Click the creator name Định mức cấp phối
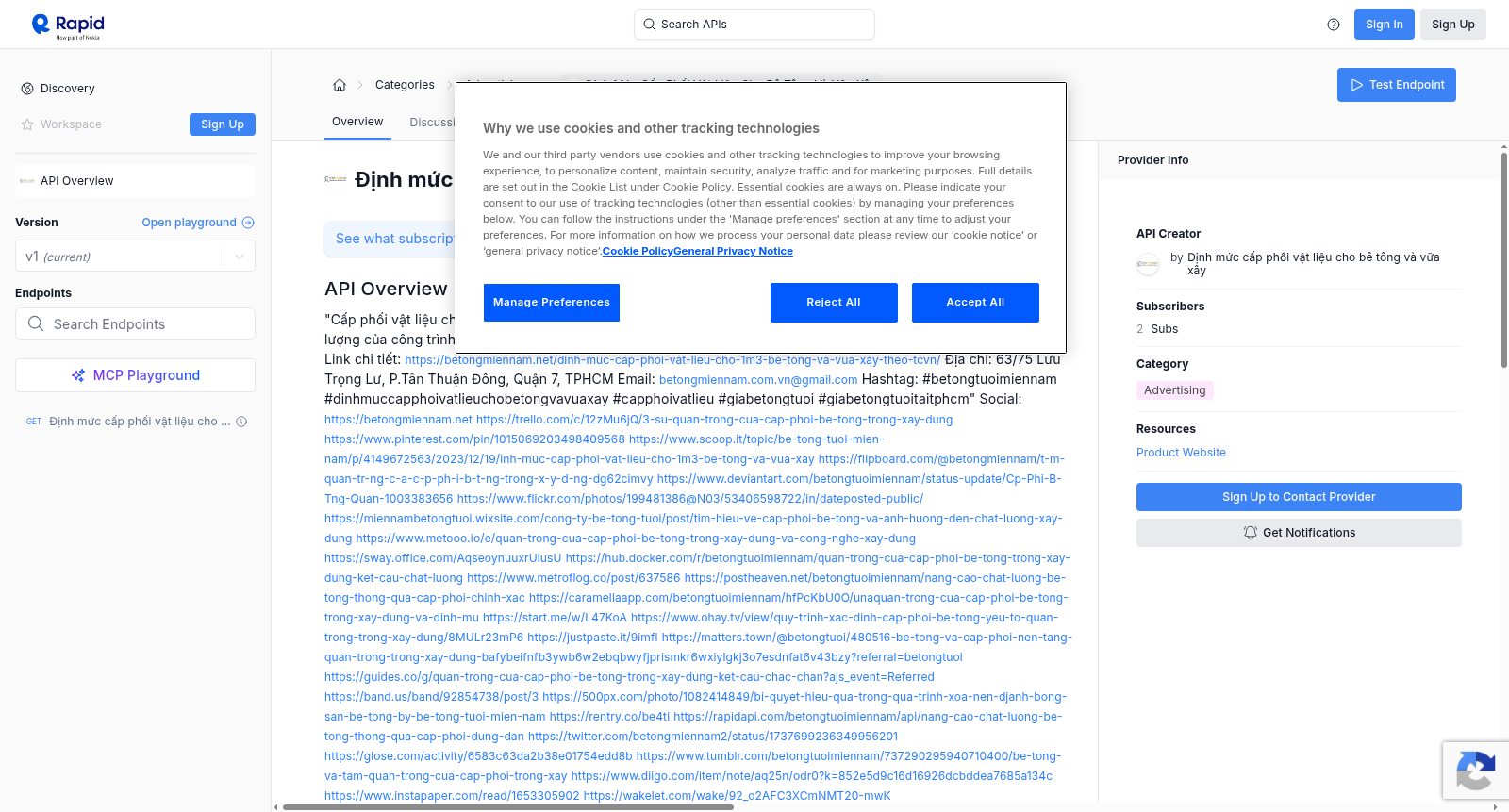Viewport: 1509px width, 812px height. 1313,264
